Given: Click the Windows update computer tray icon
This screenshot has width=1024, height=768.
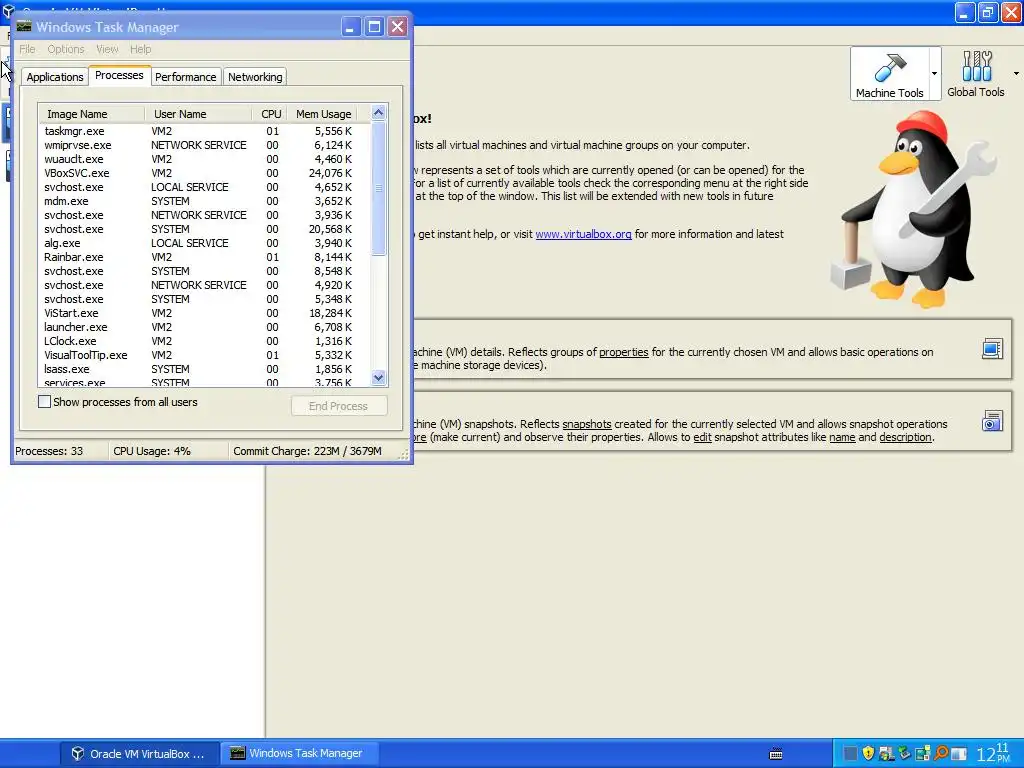Looking at the screenshot, I should 886,754.
